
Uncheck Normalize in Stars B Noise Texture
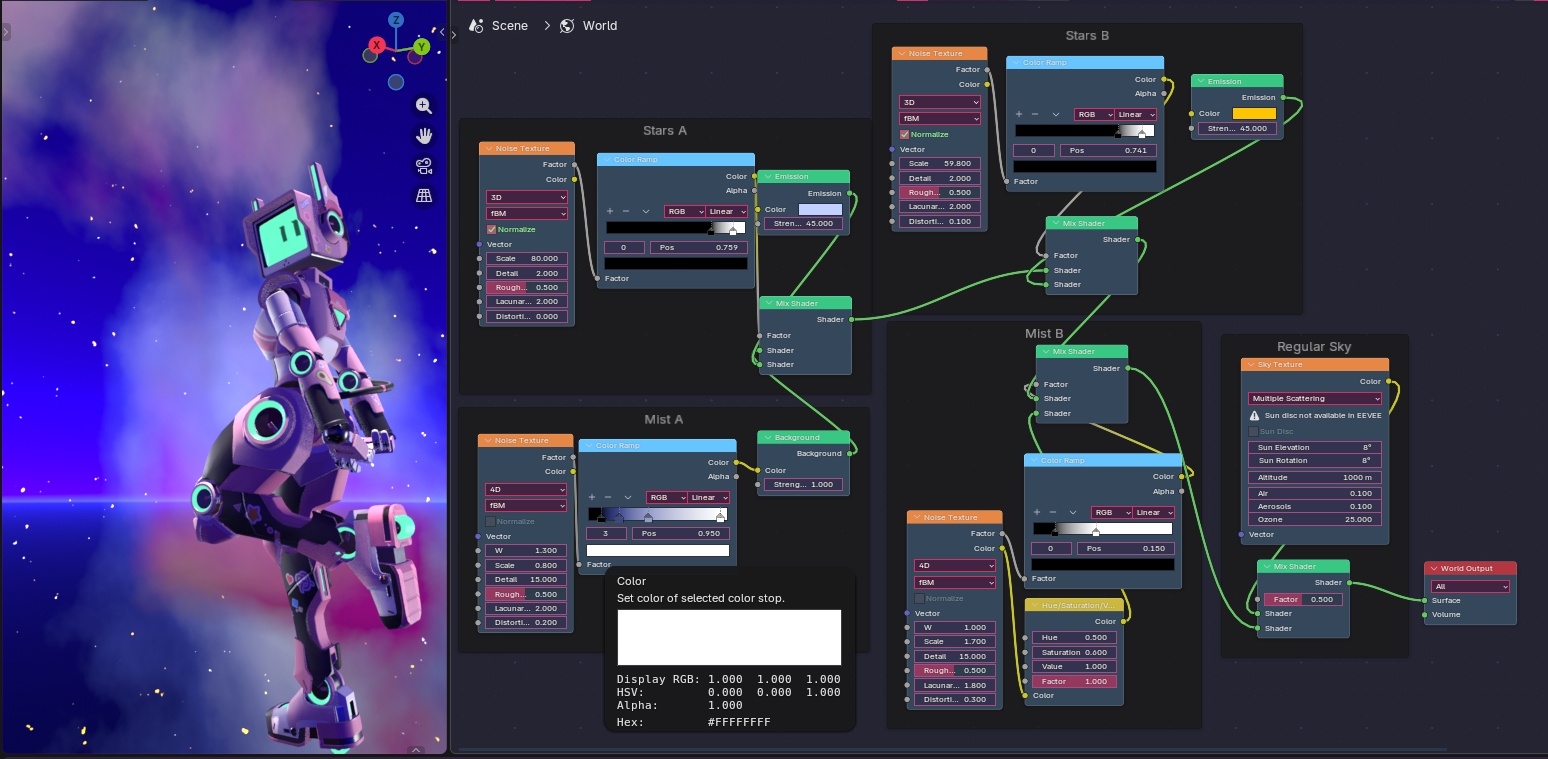905,135
